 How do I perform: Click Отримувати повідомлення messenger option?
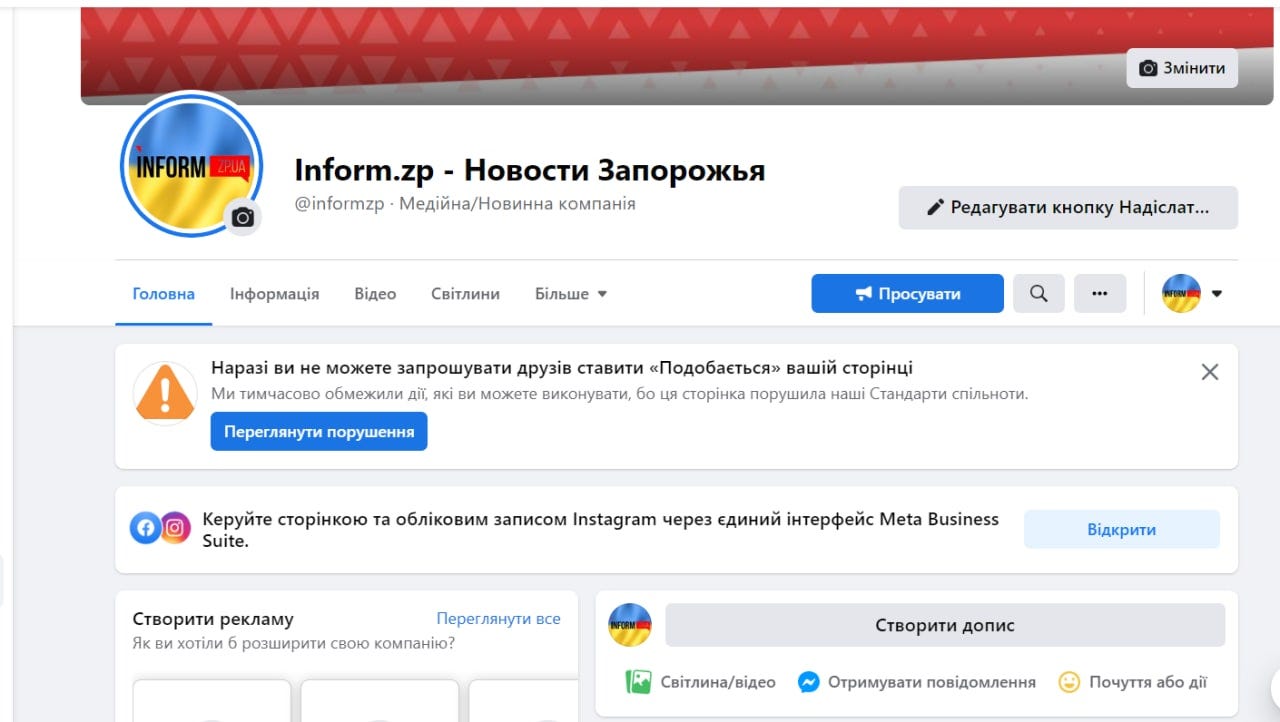917,682
